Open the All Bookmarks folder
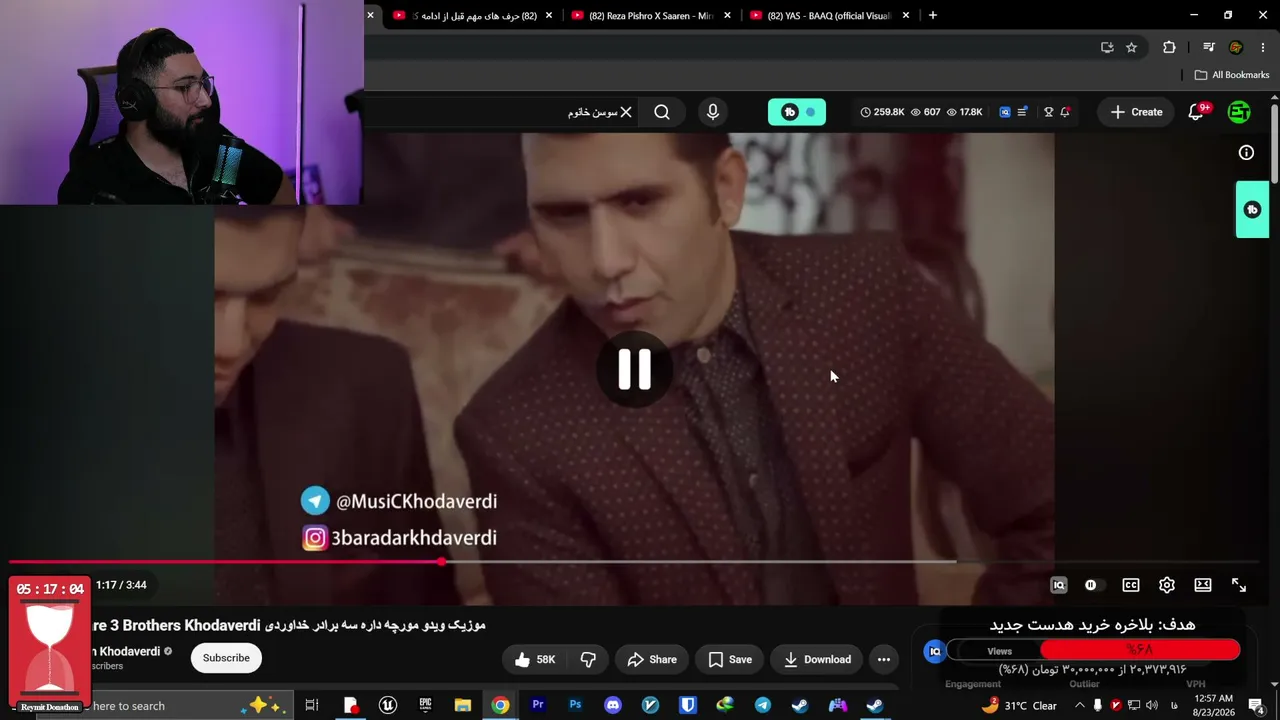The height and width of the screenshot is (720, 1280). click(x=1232, y=75)
